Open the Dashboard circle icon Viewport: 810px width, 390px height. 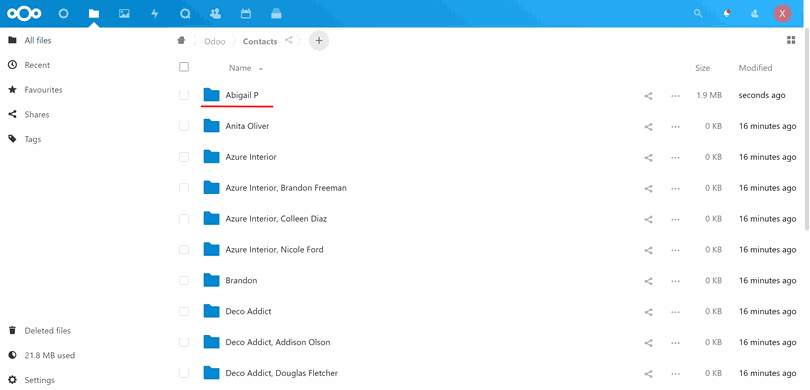click(x=63, y=14)
